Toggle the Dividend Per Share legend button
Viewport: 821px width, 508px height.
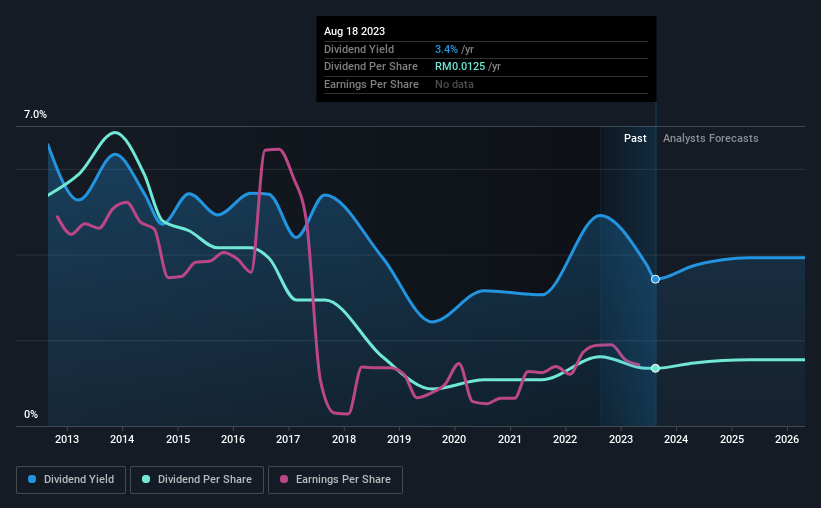(197, 479)
